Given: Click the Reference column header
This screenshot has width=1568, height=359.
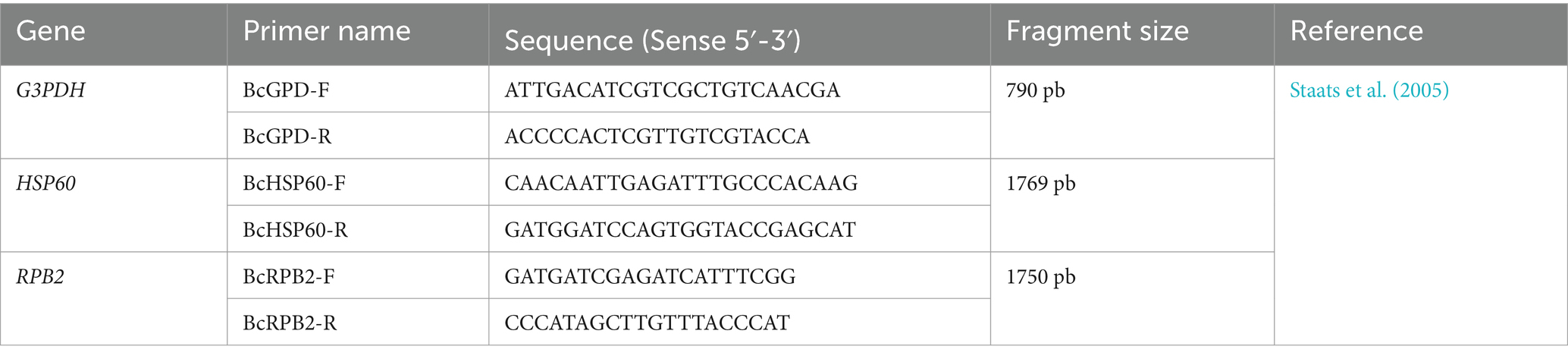Looking at the screenshot, I should click(x=1356, y=31).
